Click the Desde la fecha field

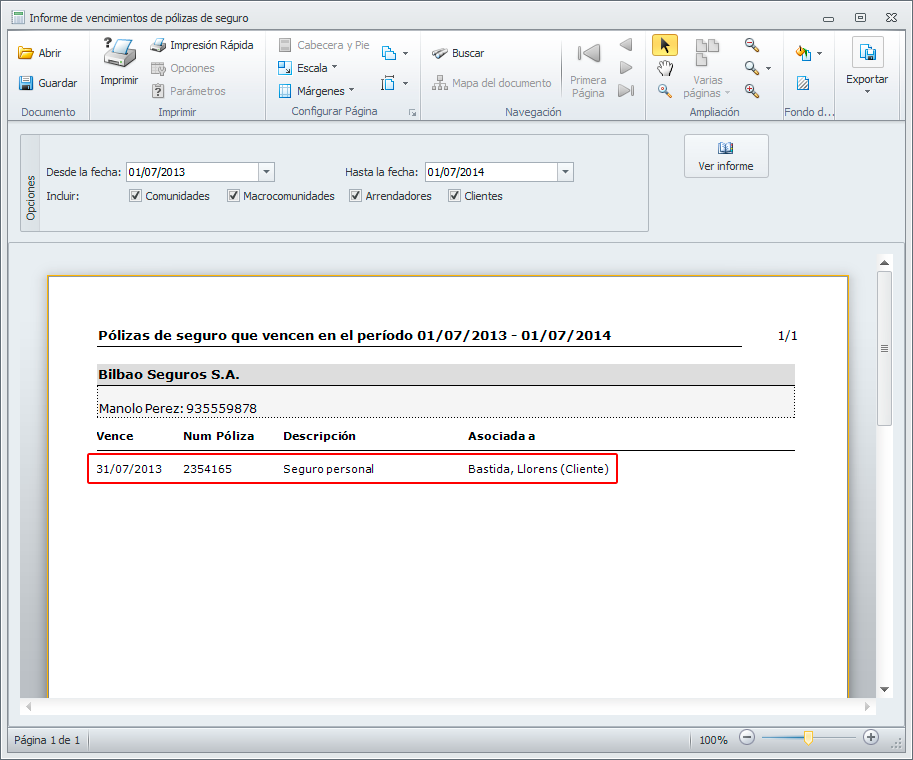pyautogui.click(x=192, y=172)
